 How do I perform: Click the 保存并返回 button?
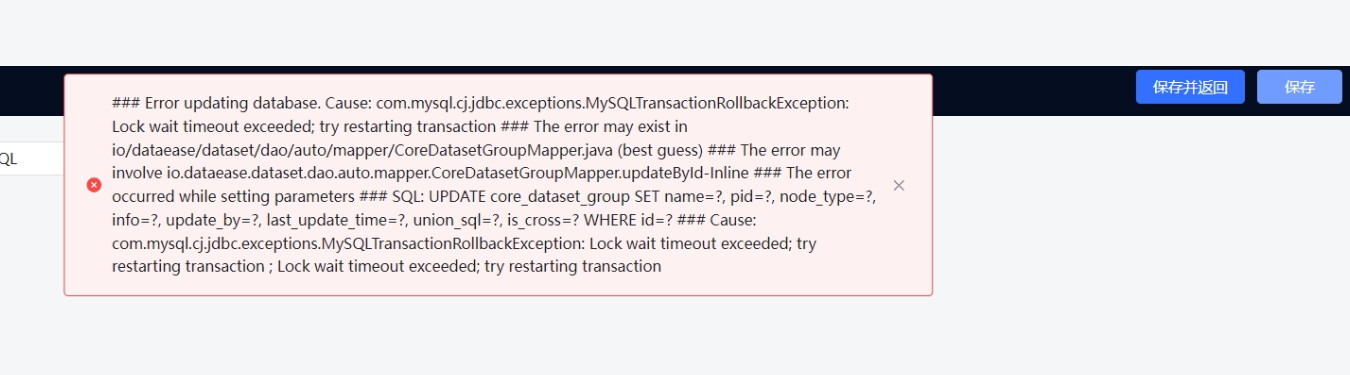click(1190, 87)
